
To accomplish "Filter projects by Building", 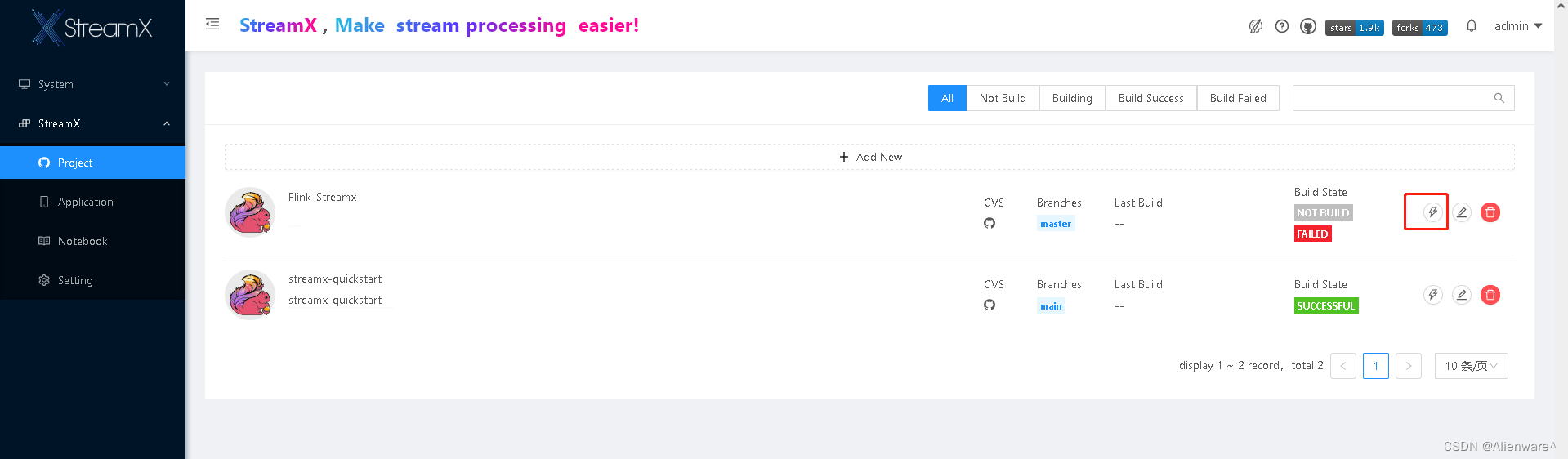I will pyautogui.click(x=1072, y=98).
